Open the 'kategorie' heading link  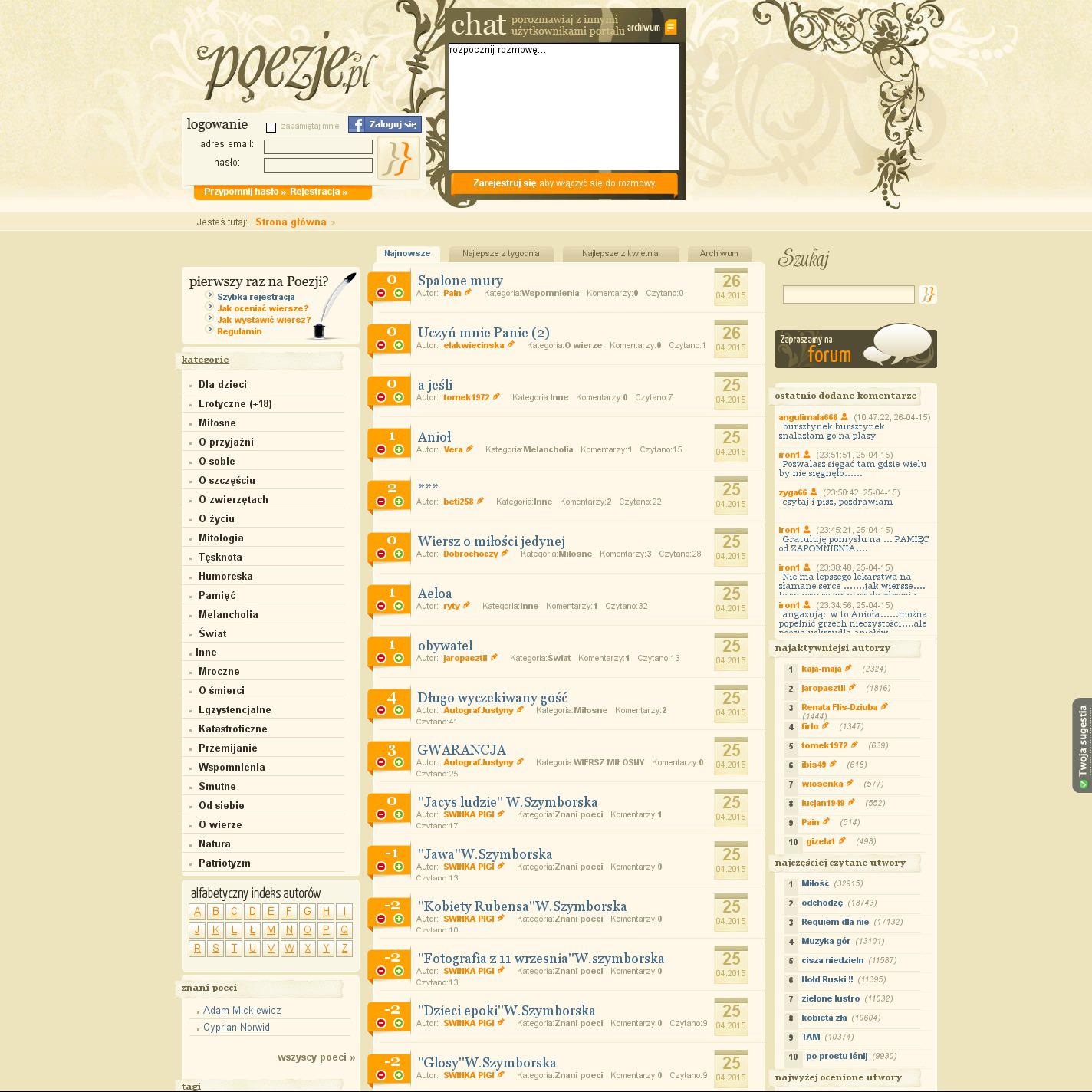click(206, 360)
